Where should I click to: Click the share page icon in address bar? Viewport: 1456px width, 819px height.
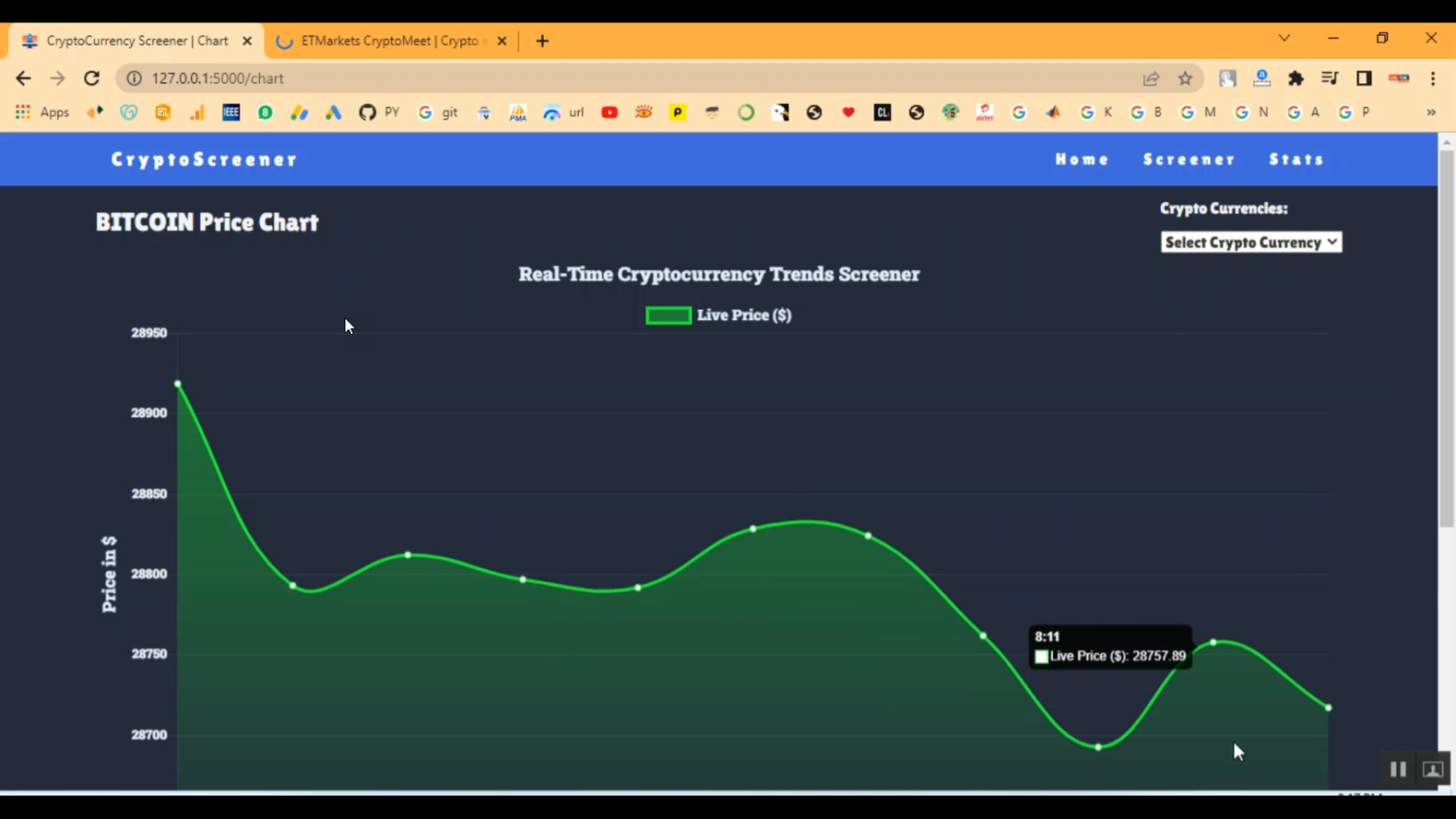[x=1151, y=79]
